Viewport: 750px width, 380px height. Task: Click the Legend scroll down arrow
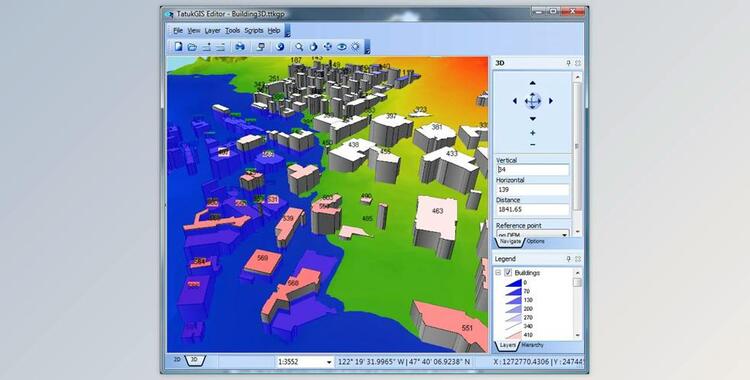pyautogui.click(x=577, y=335)
